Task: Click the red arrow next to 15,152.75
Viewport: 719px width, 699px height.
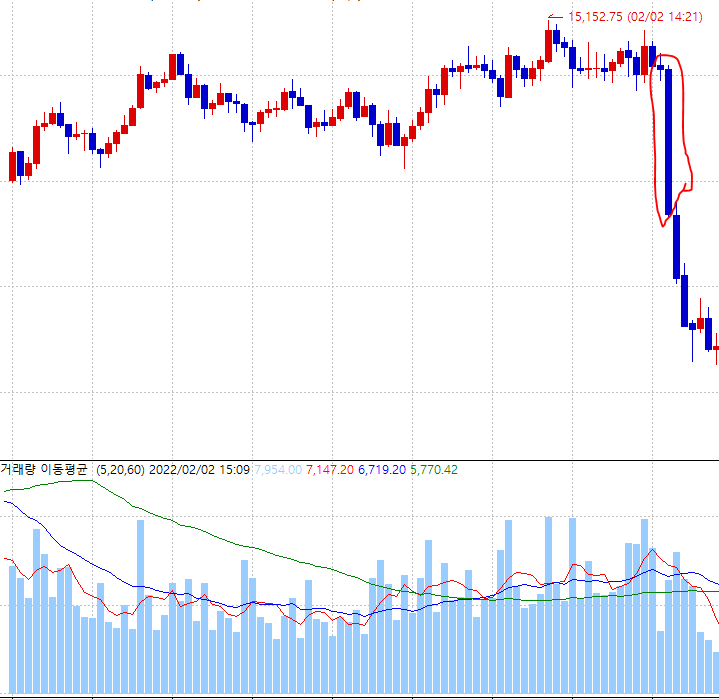Action: (x=556, y=17)
